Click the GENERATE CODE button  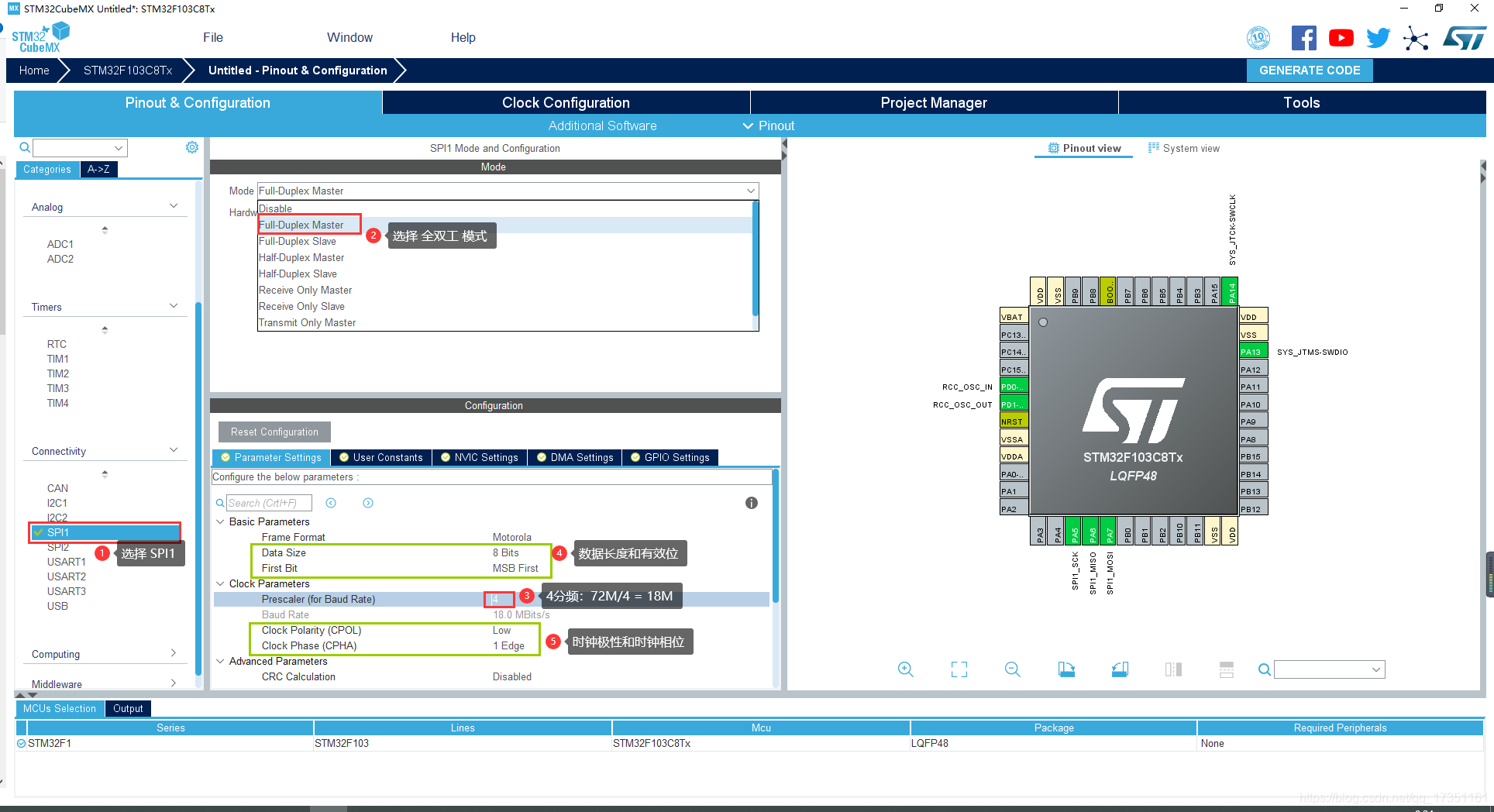point(1310,70)
